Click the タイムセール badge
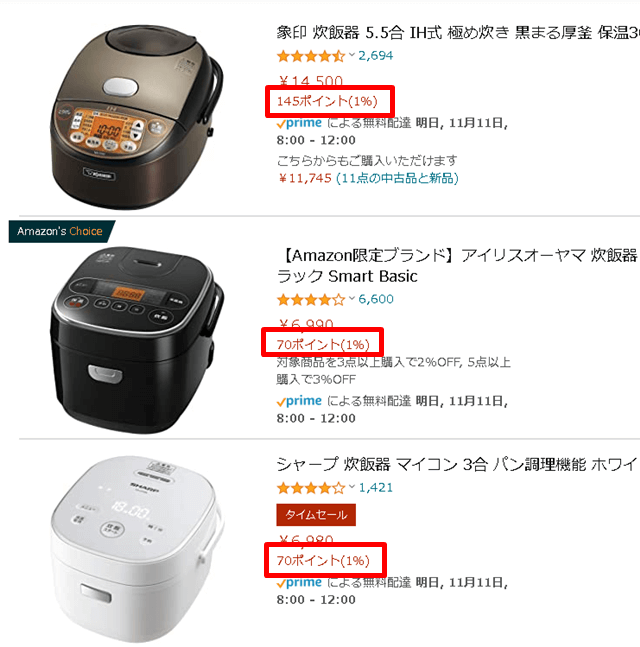640x647 pixels. pos(316,515)
